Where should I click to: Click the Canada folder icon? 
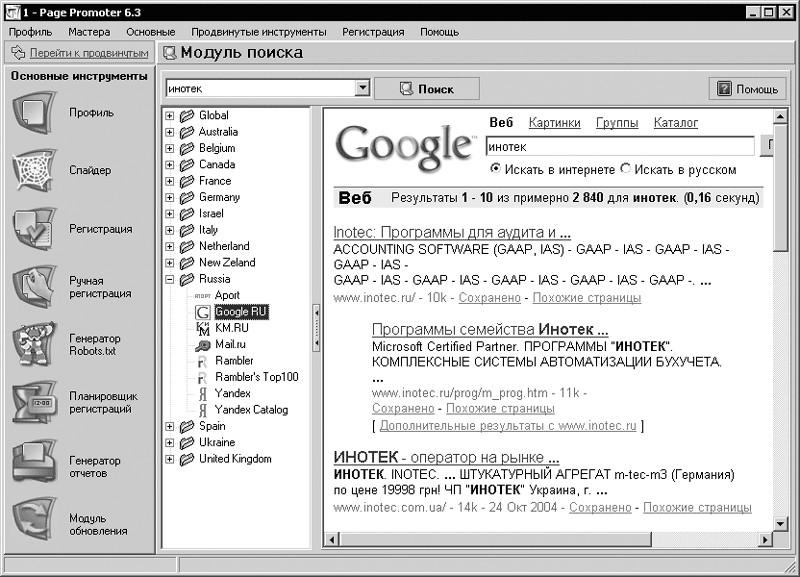coord(187,165)
